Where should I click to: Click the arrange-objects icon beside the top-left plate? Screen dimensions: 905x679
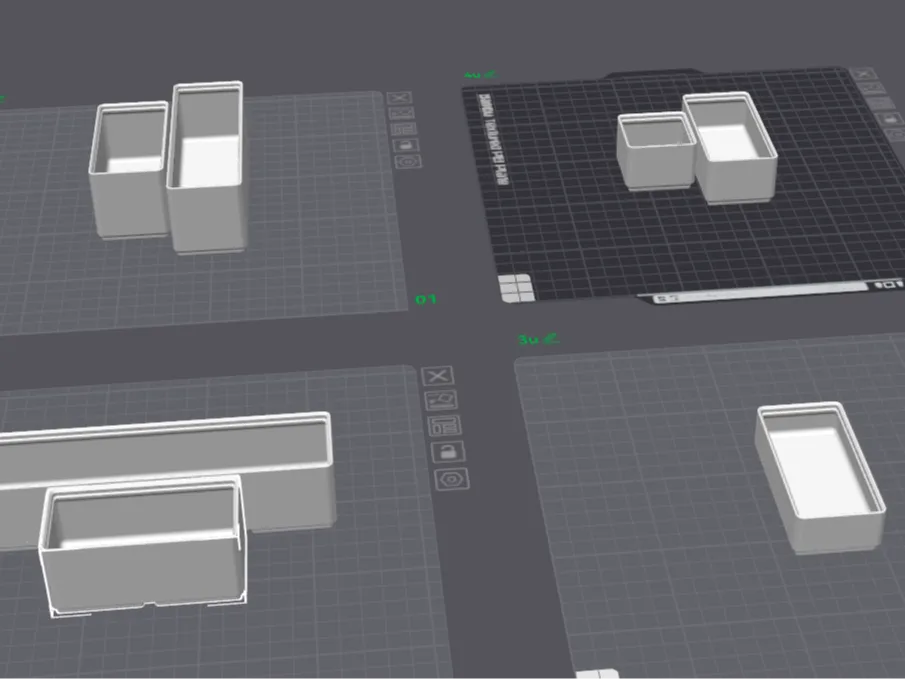point(402,113)
